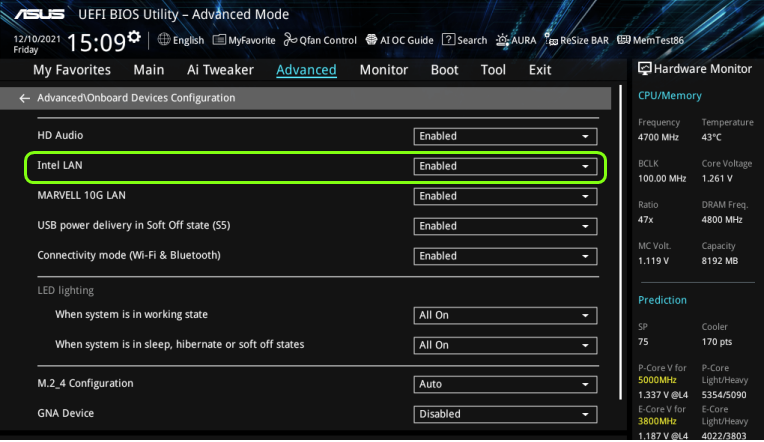
Task: Click the settings list vertical scrollbar
Action: click(620, 242)
